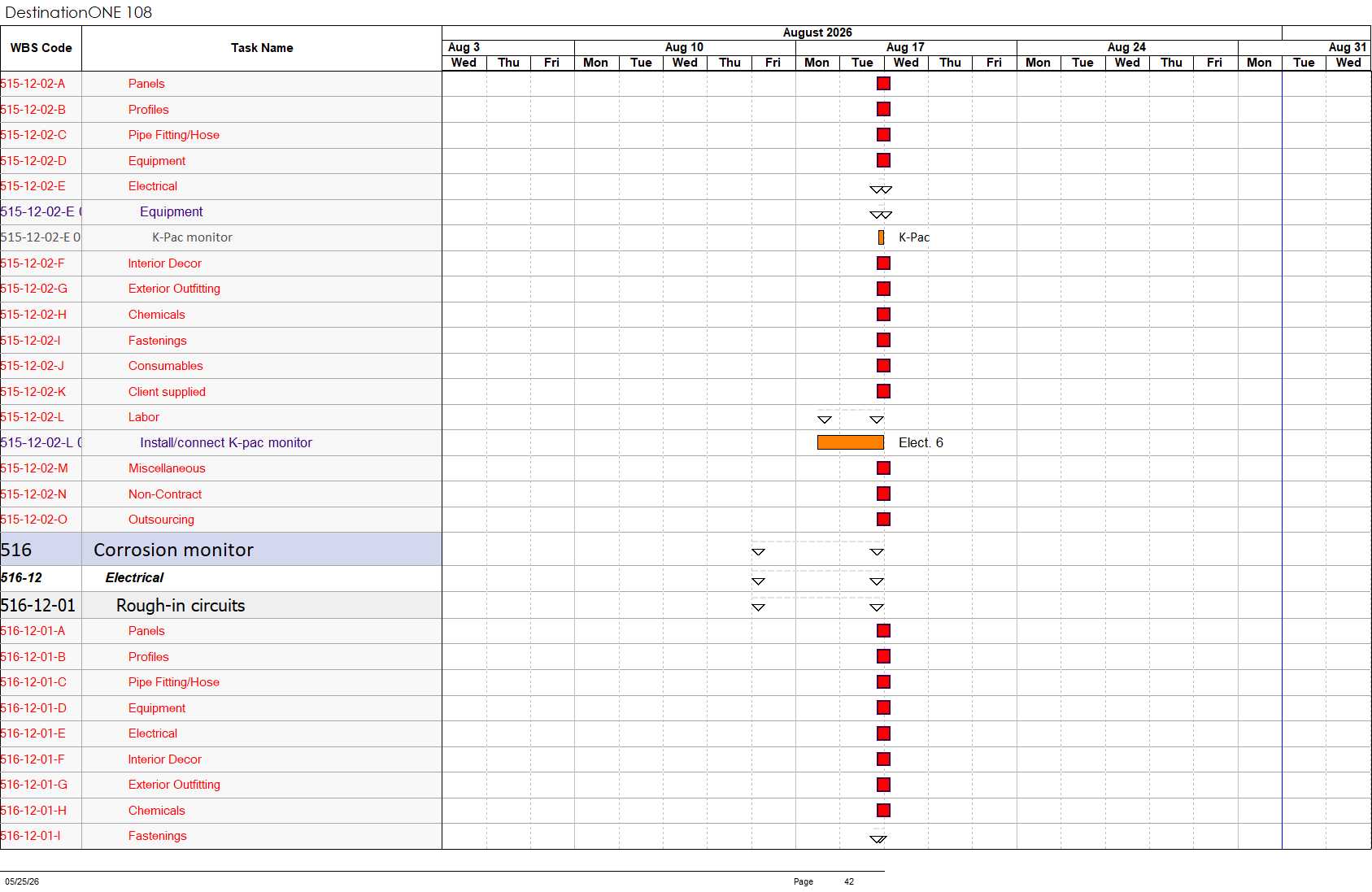Select the orange K-Pac monitor bar

[881, 237]
